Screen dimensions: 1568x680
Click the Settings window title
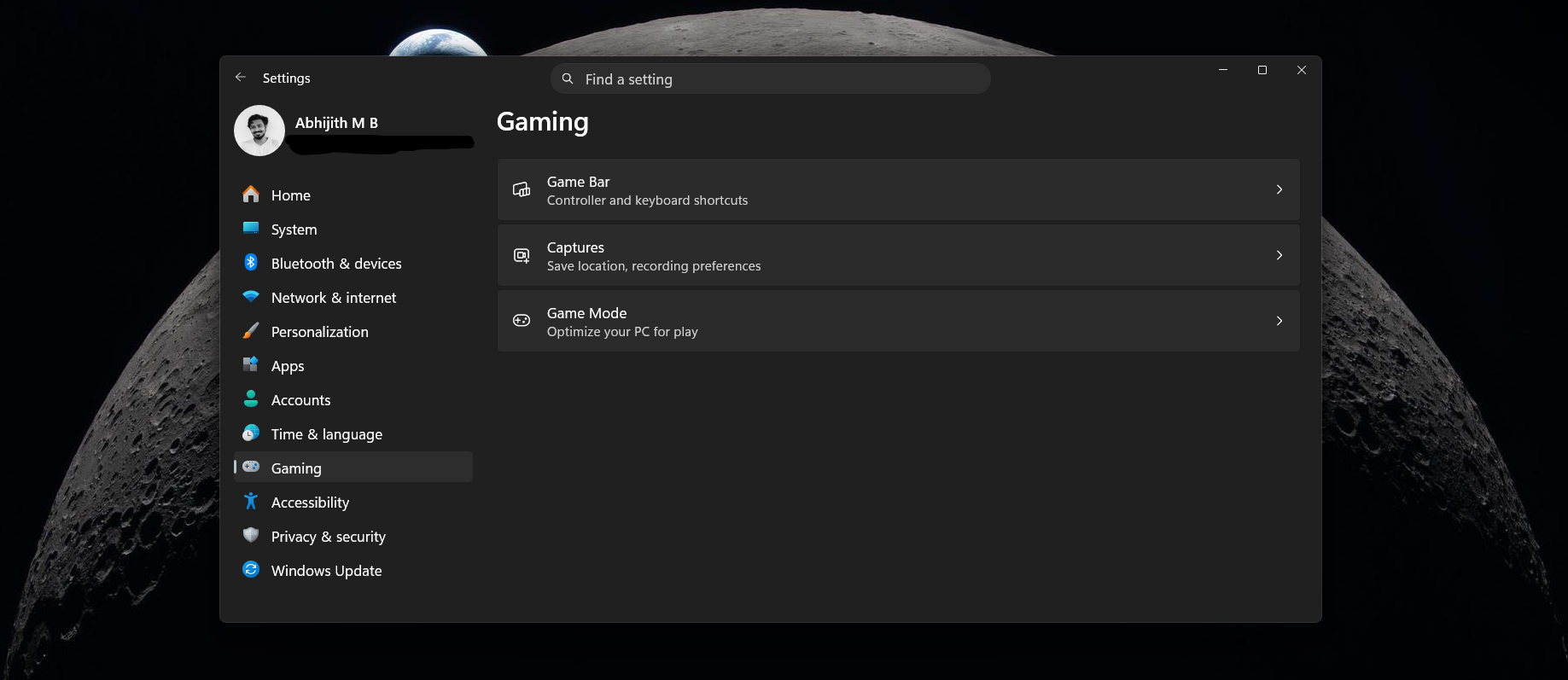tap(287, 78)
